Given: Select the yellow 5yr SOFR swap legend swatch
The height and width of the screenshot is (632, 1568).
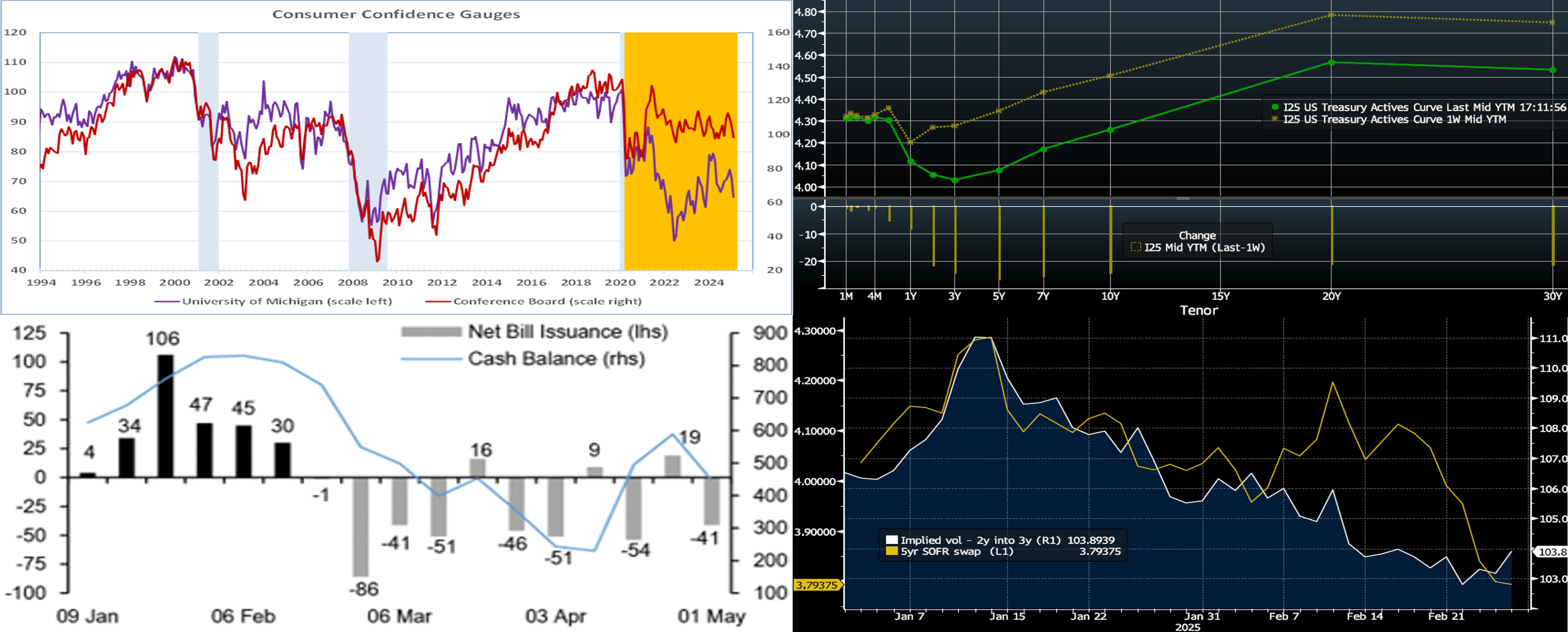Looking at the screenshot, I should pos(892,551).
